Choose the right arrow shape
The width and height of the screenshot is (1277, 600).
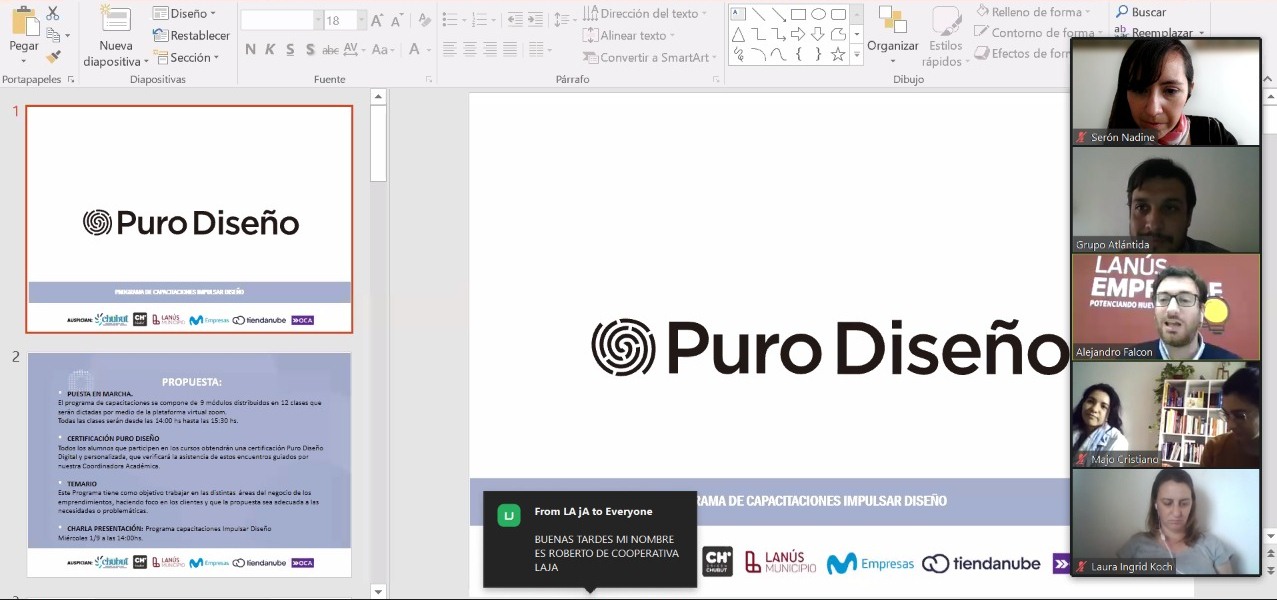798,35
